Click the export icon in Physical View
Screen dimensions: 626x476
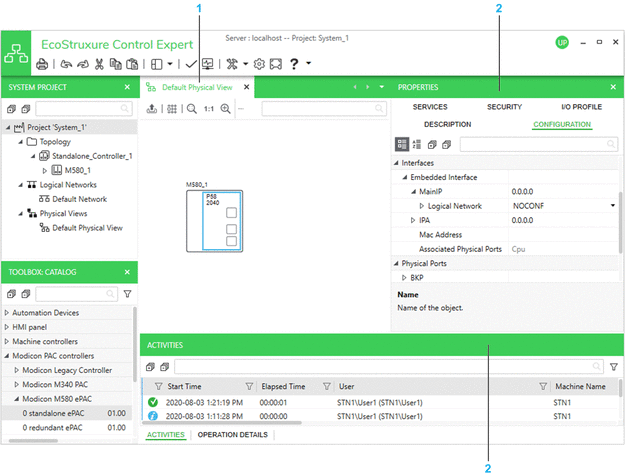(x=152, y=109)
